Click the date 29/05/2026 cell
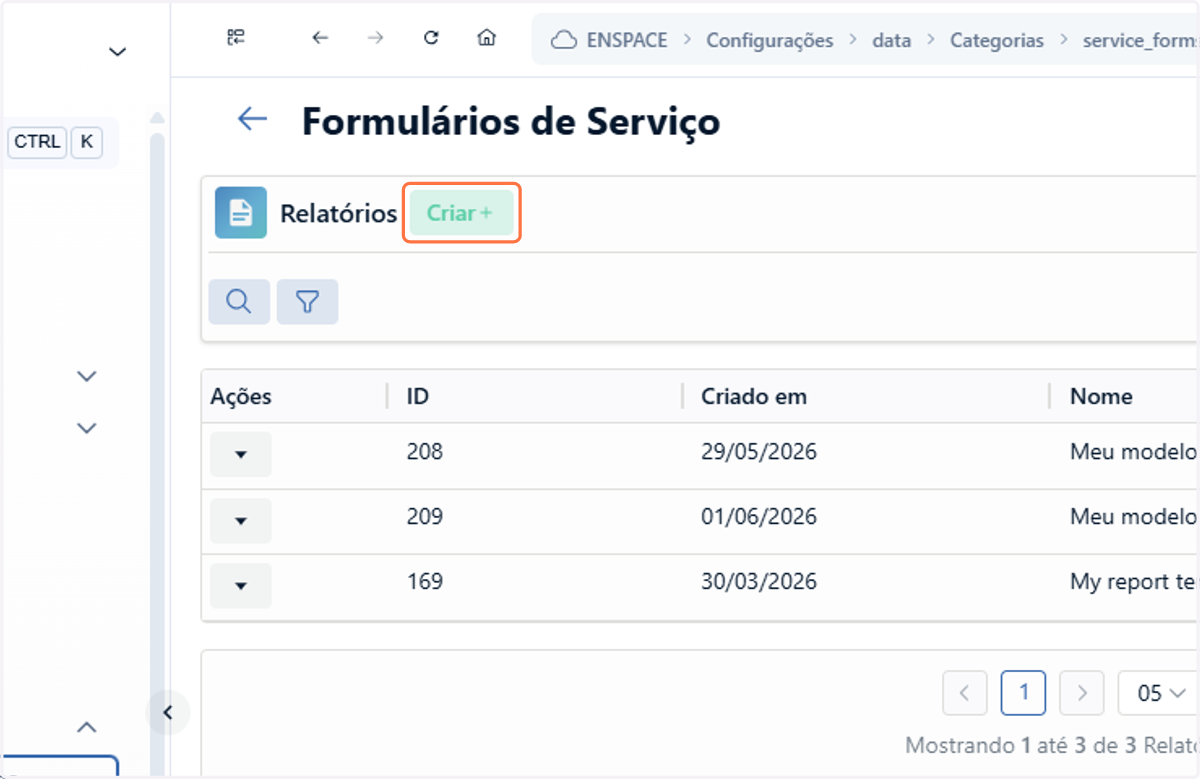 pos(759,451)
